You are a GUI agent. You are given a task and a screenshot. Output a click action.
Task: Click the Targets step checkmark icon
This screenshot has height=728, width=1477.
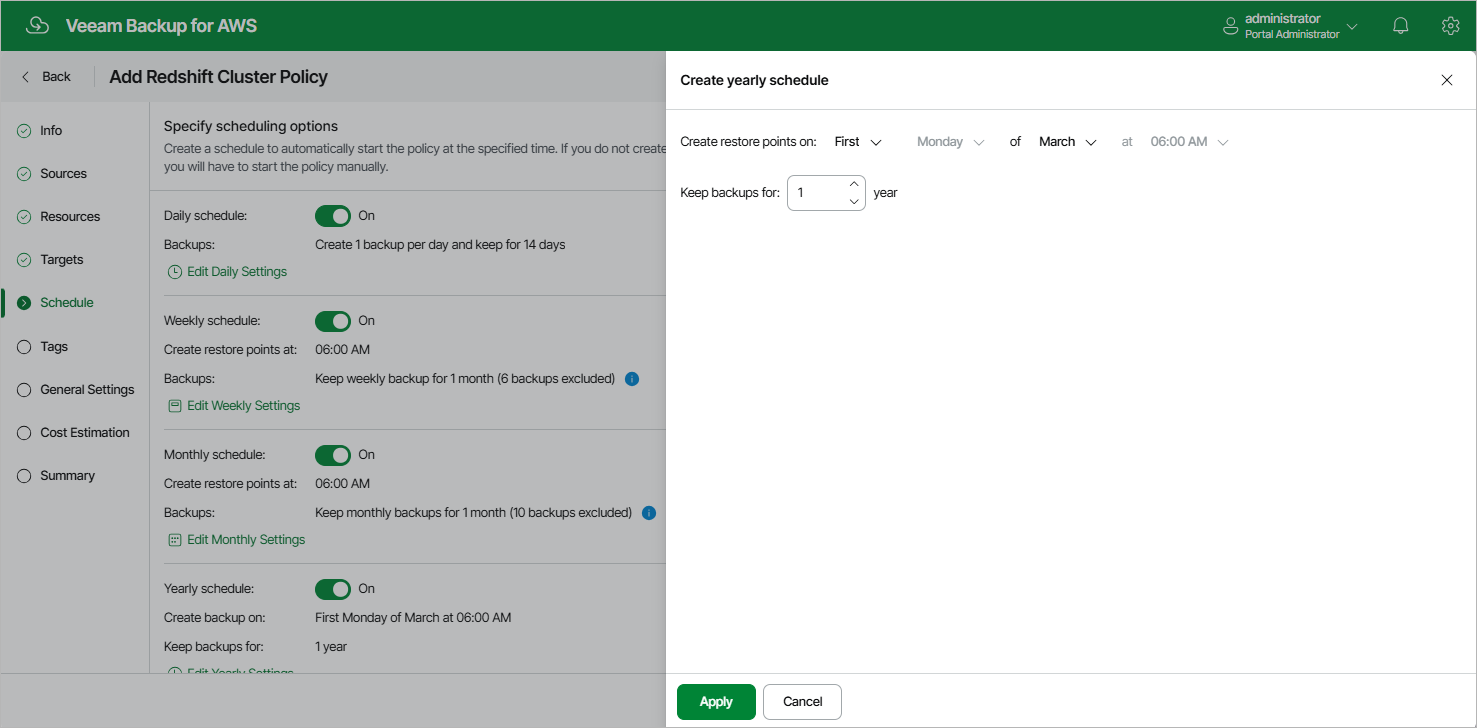25,260
